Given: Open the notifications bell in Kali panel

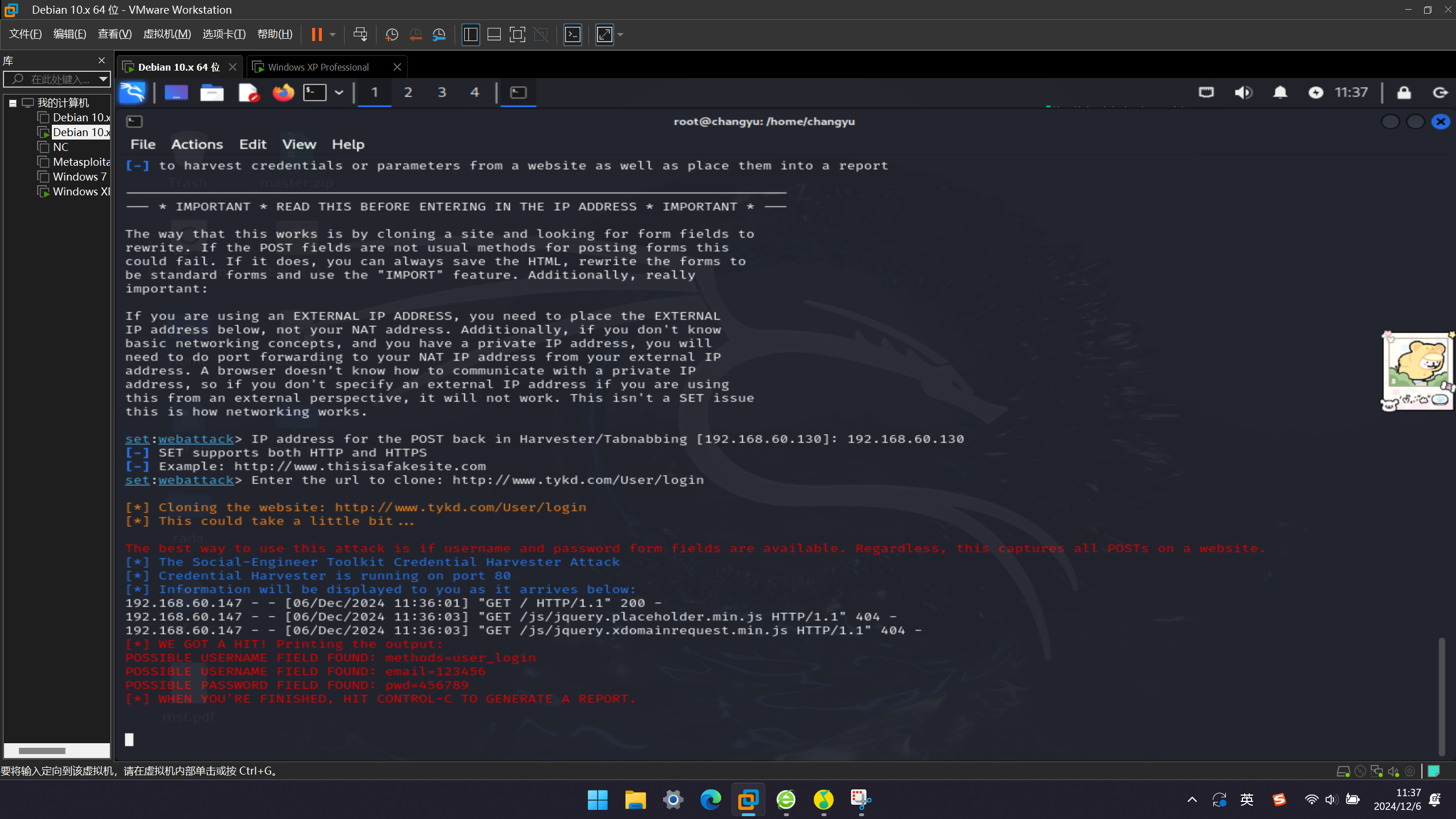Looking at the screenshot, I should coord(1280,92).
